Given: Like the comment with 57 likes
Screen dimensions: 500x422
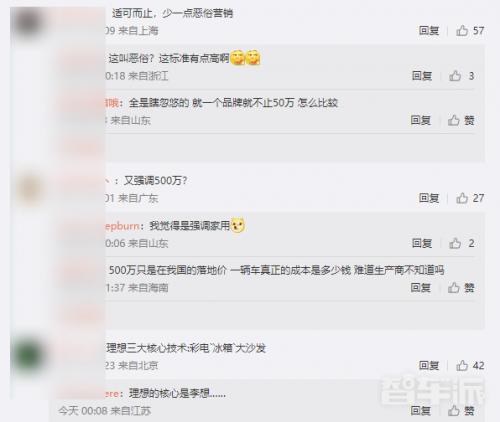Looking at the screenshot, I should point(470,31).
